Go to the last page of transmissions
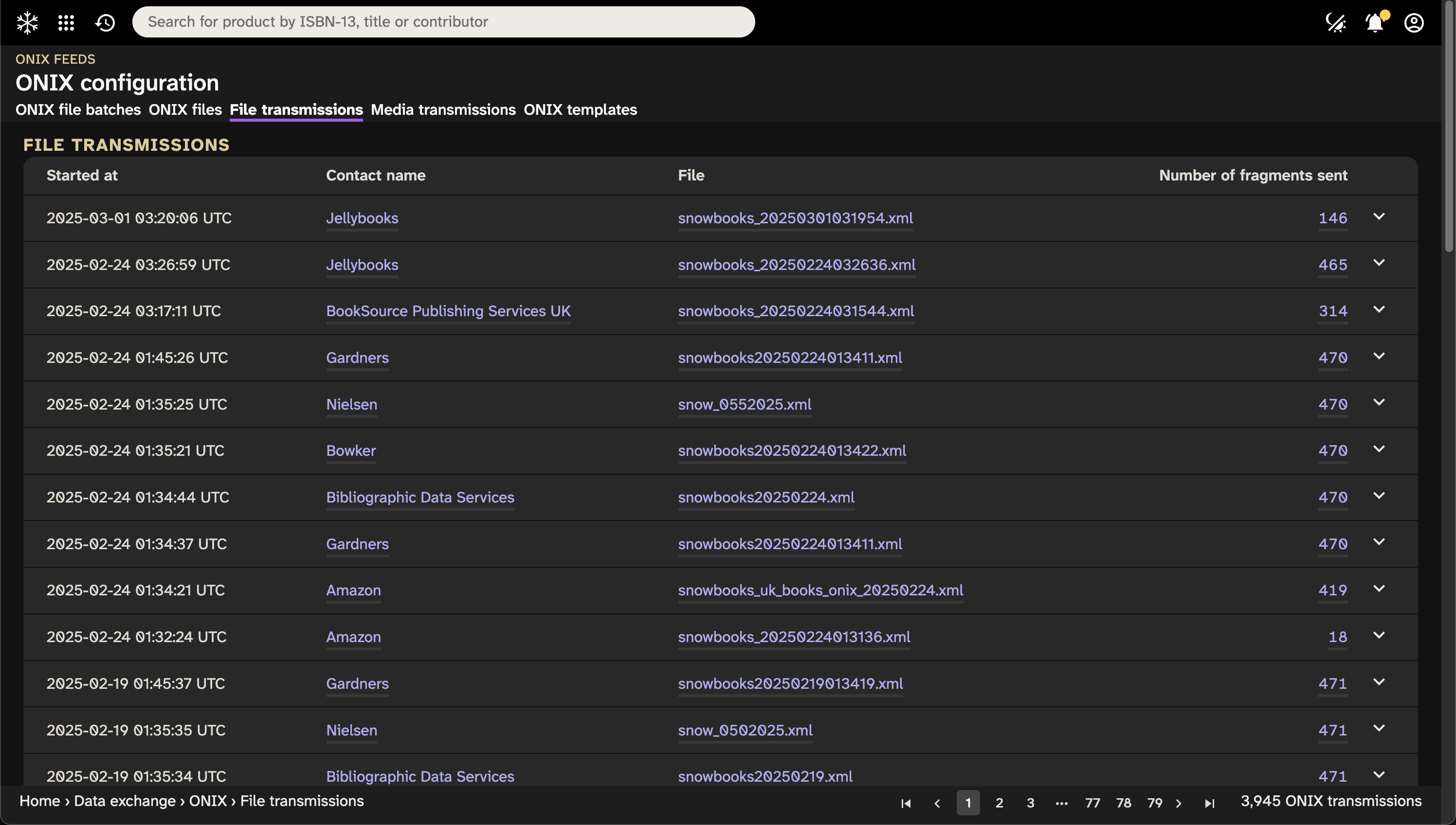 click(x=1209, y=803)
